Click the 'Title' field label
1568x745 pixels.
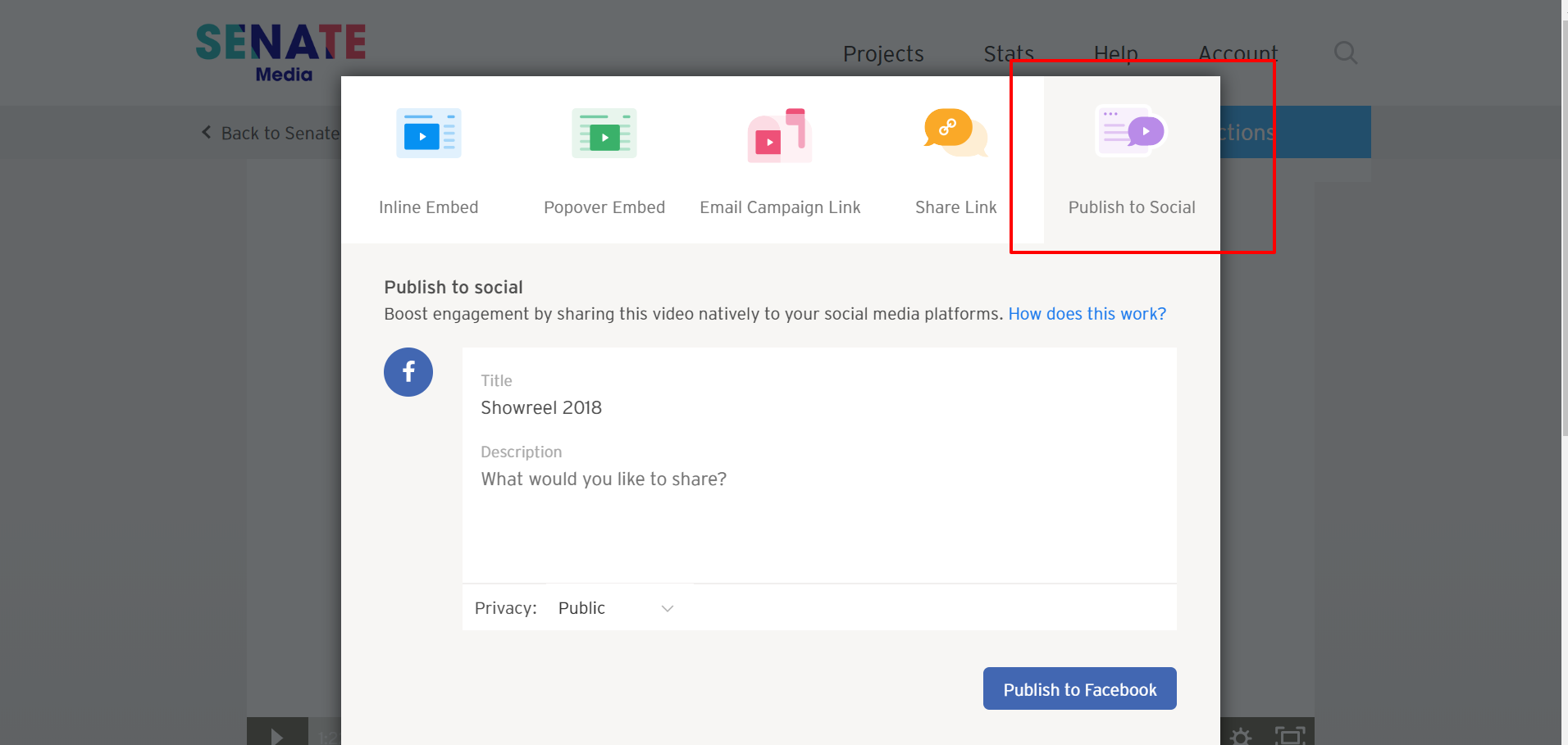[x=496, y=380]
